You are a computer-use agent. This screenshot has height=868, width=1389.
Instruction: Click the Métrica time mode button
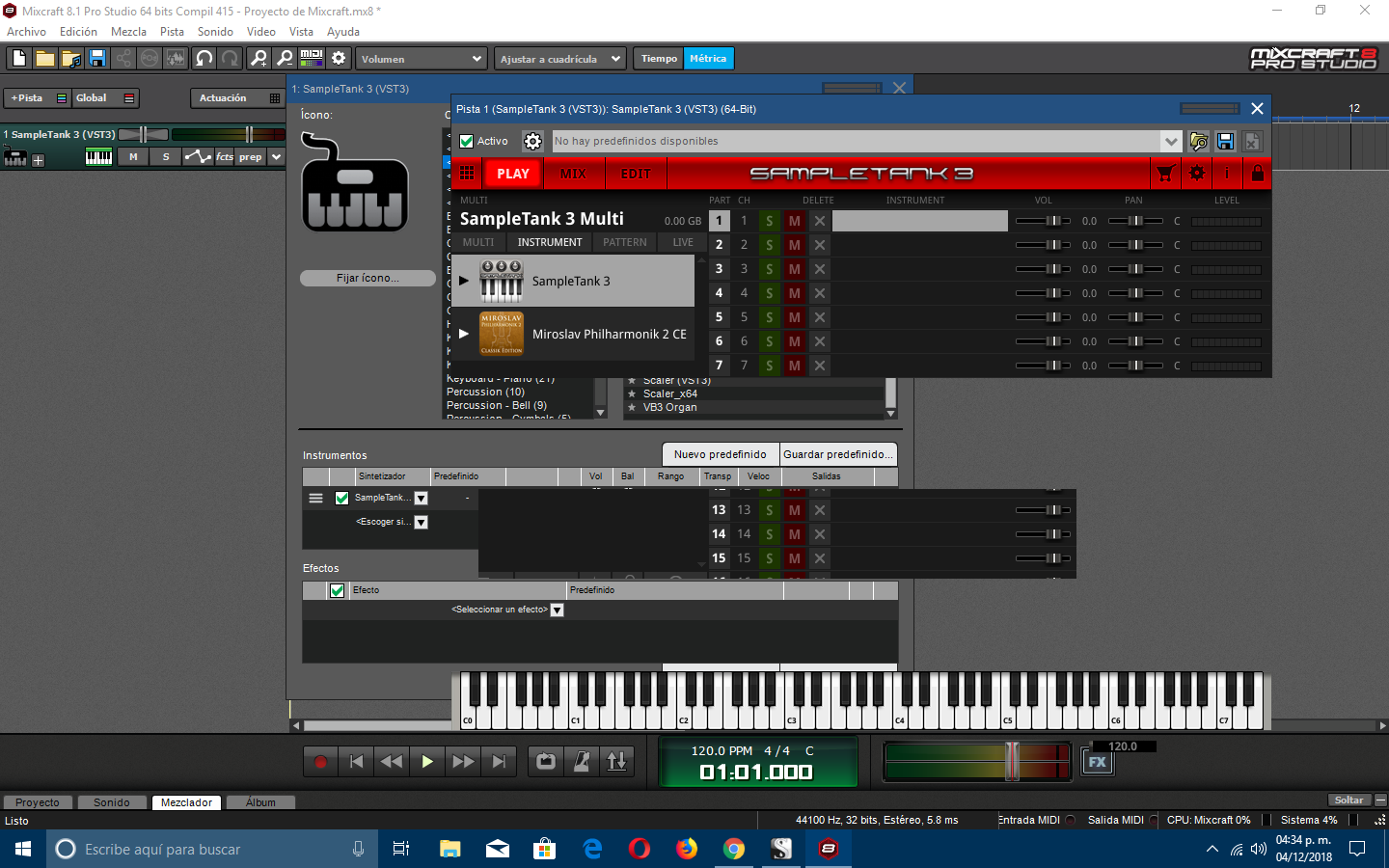pyautogui.click(x=708, y=59)
